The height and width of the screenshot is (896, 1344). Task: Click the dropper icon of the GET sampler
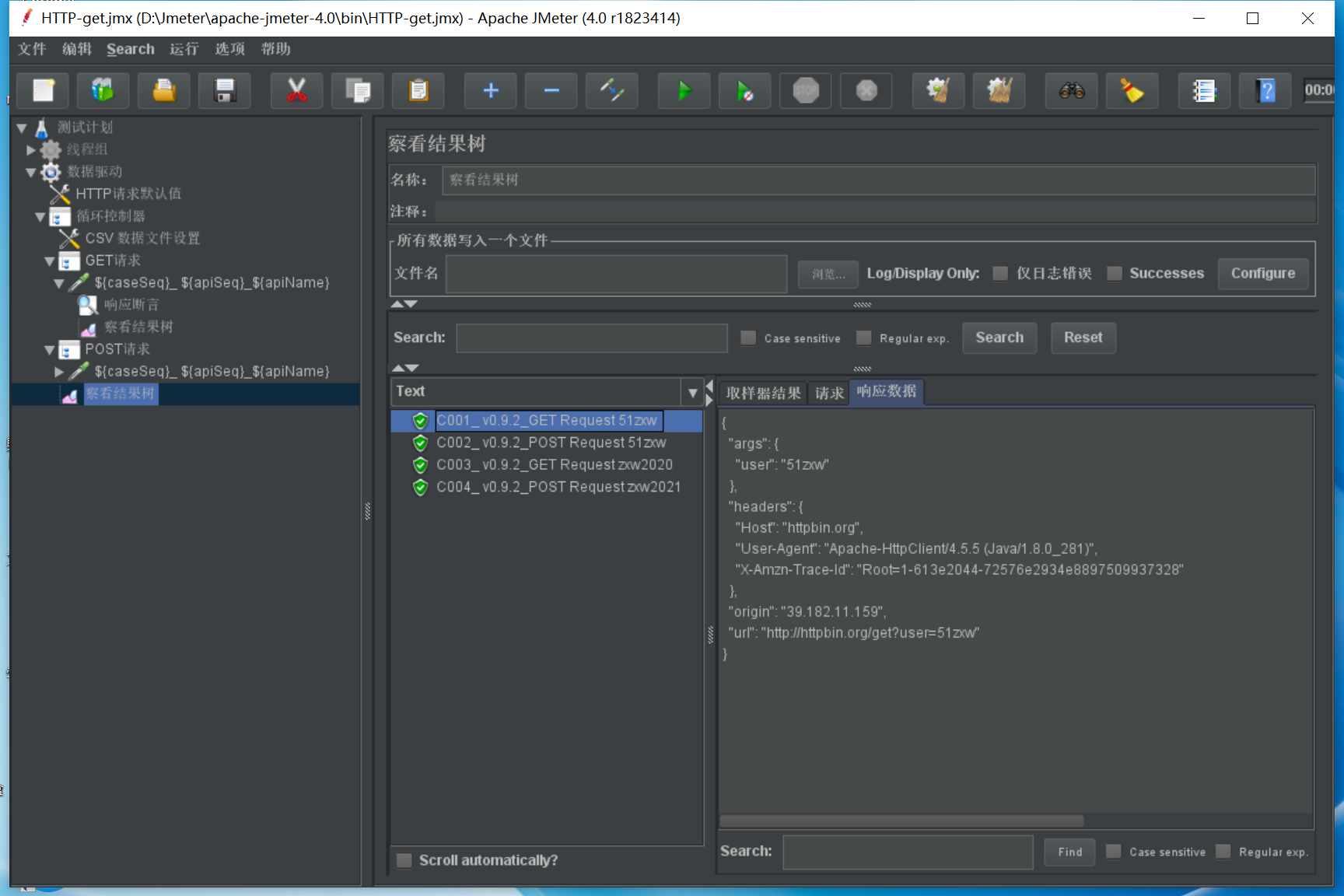click(79, 282)
